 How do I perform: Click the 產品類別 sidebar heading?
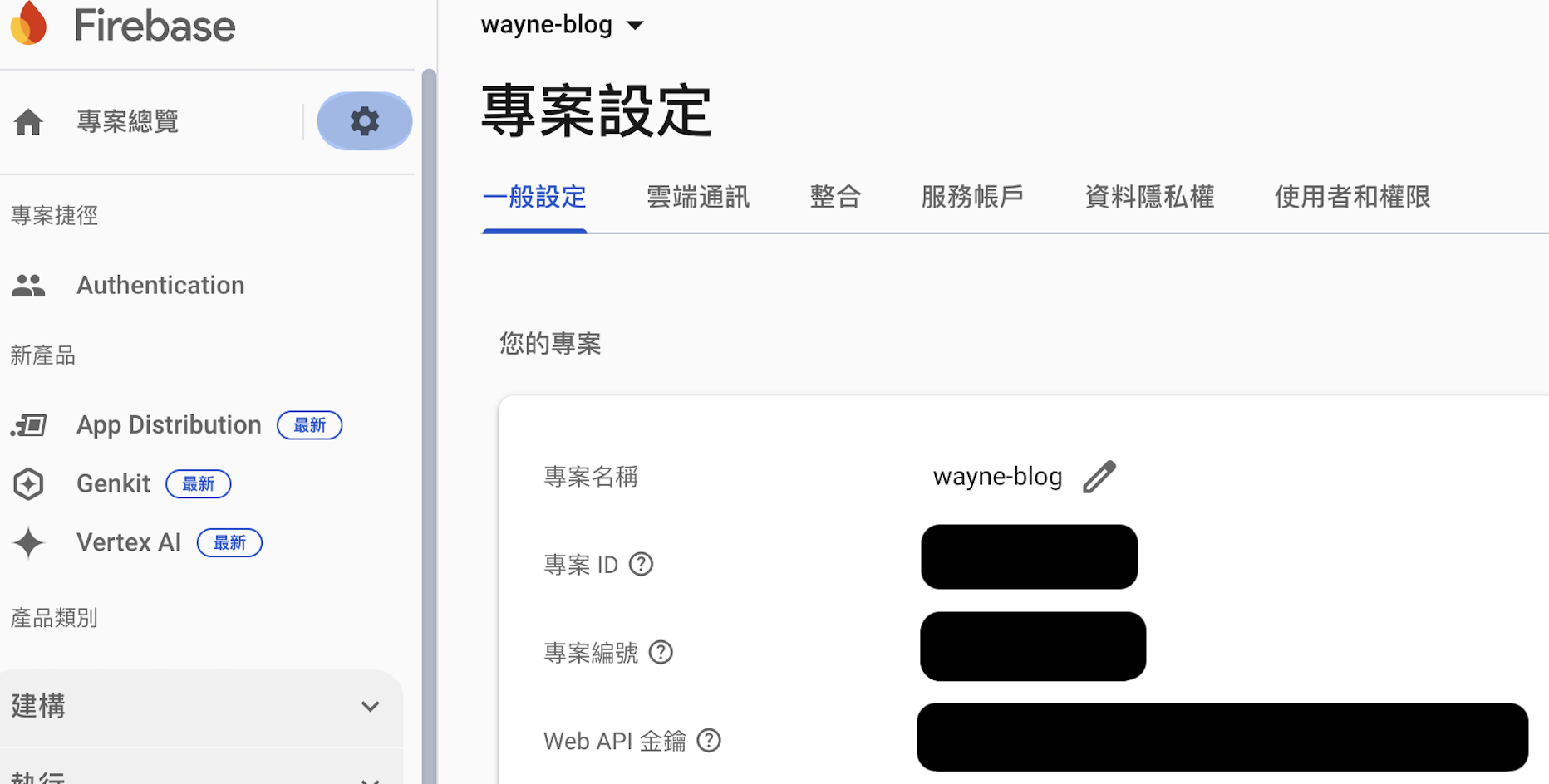click(x=54, y=619)
